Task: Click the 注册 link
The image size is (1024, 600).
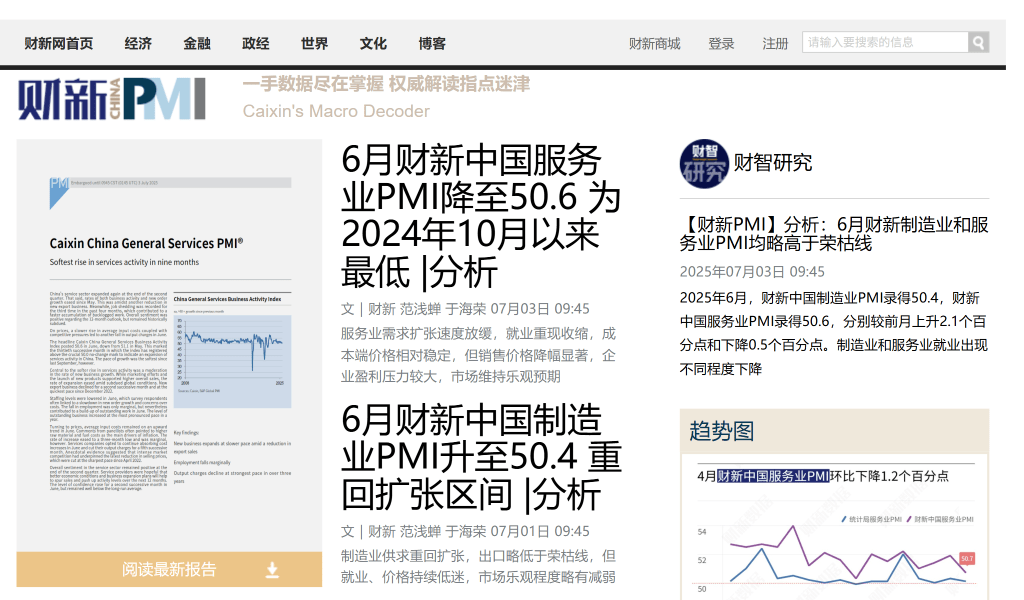Action: click(775, 43)
